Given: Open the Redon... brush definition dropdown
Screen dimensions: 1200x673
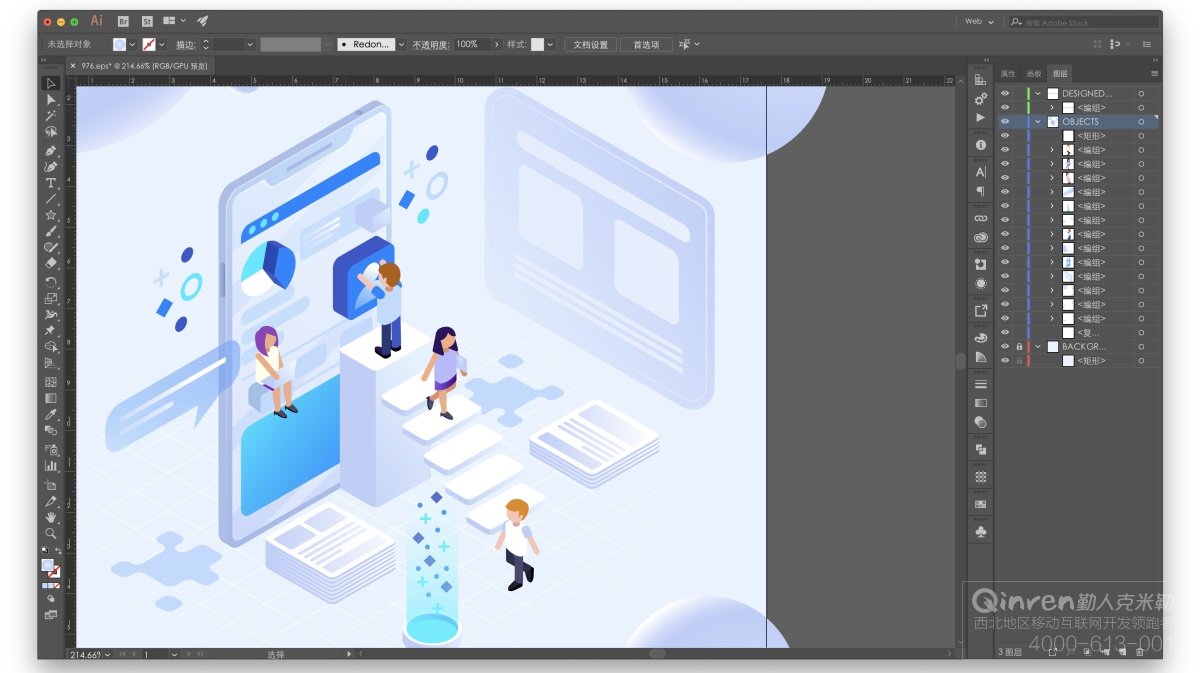Looking at the screenshot, I should 401,45.
